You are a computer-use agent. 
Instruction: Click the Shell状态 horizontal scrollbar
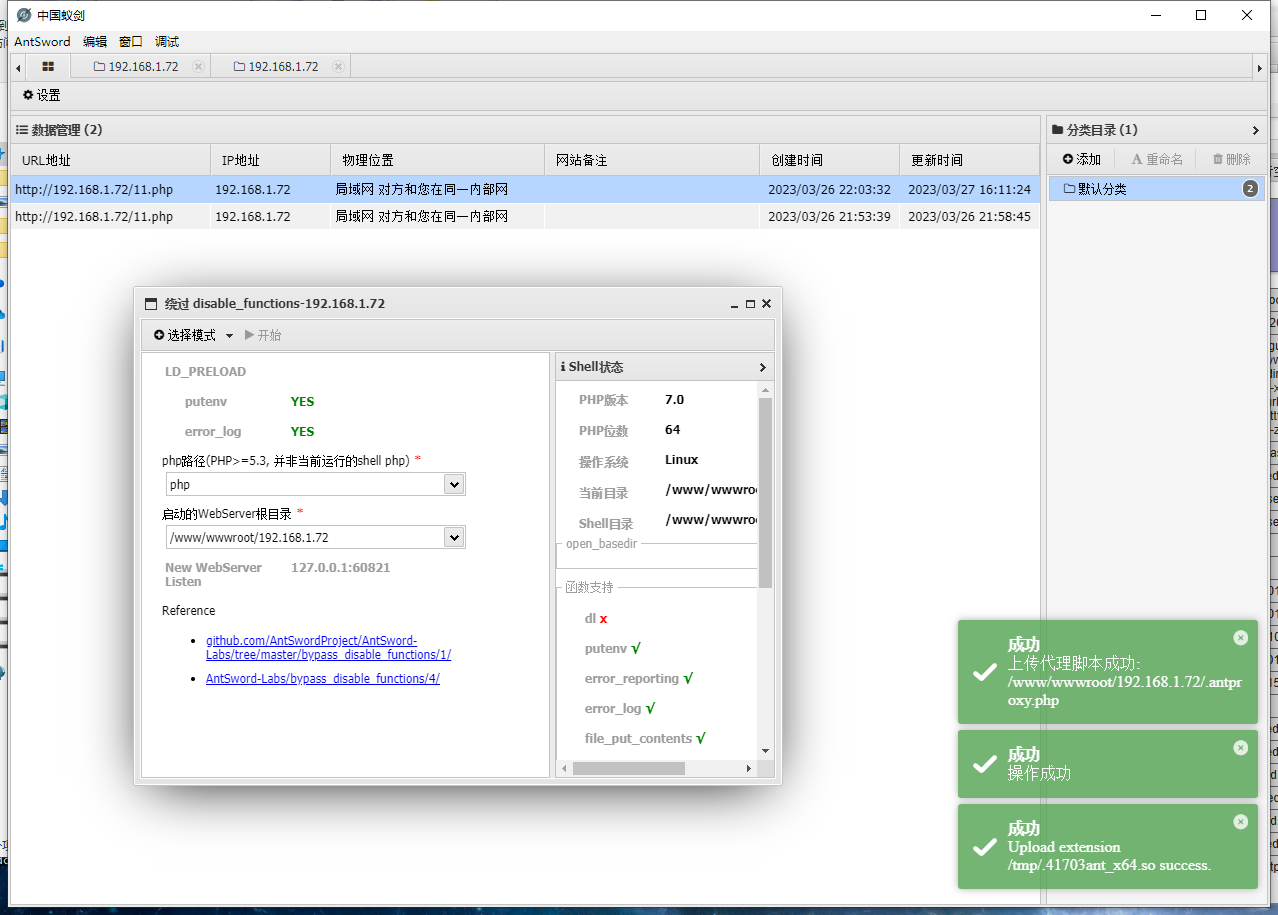coord(629,768)
